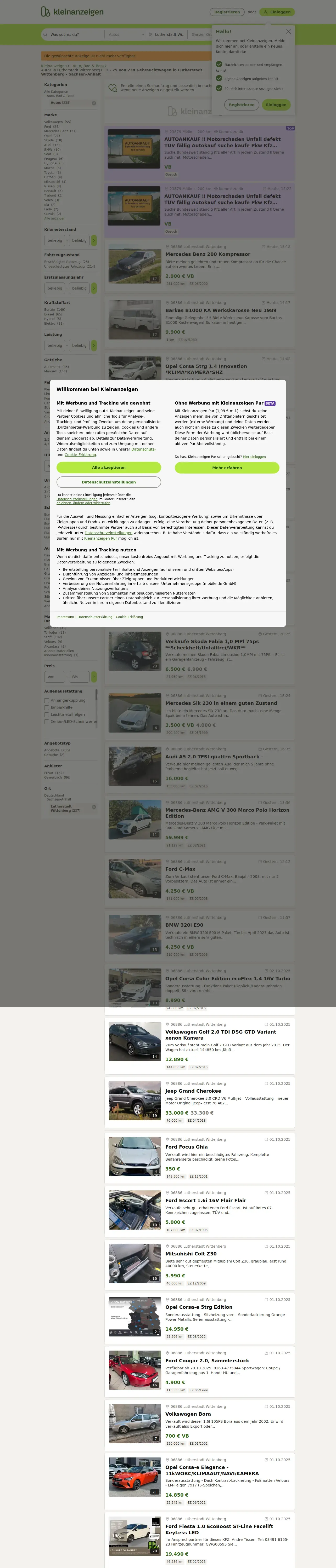
Task: Accept all cookies with Alle akzeptieren
Action: point(109,468)
